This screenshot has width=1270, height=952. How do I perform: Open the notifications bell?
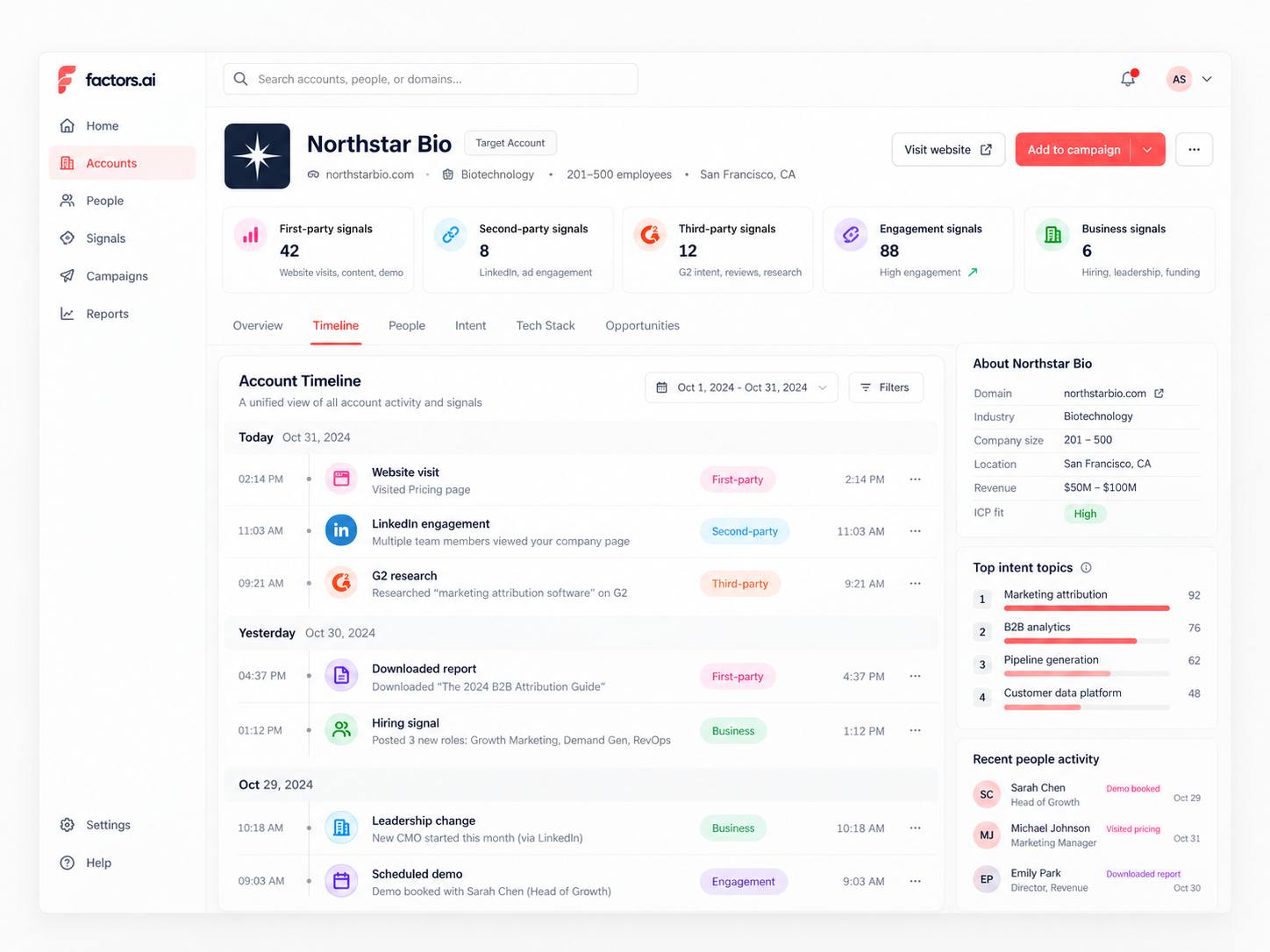(1128, 79)
